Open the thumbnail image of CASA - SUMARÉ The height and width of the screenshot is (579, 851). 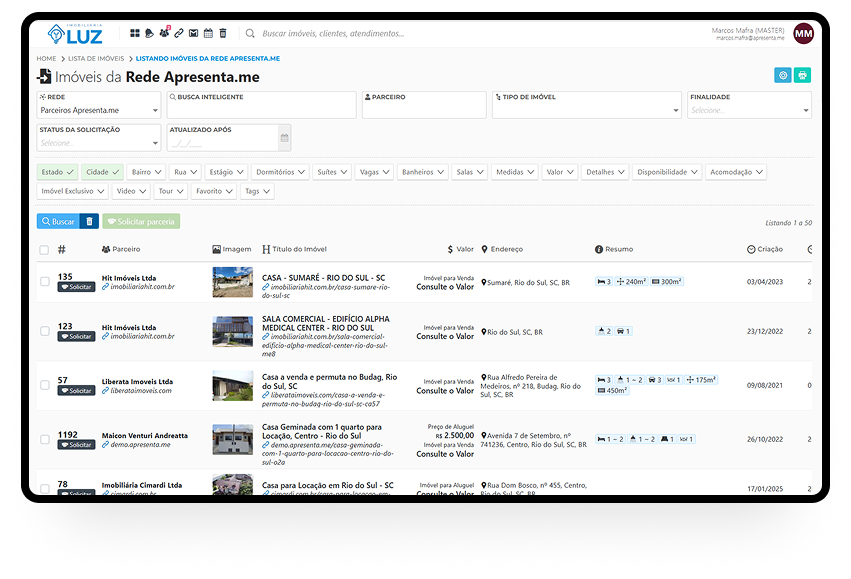[233, 282]
